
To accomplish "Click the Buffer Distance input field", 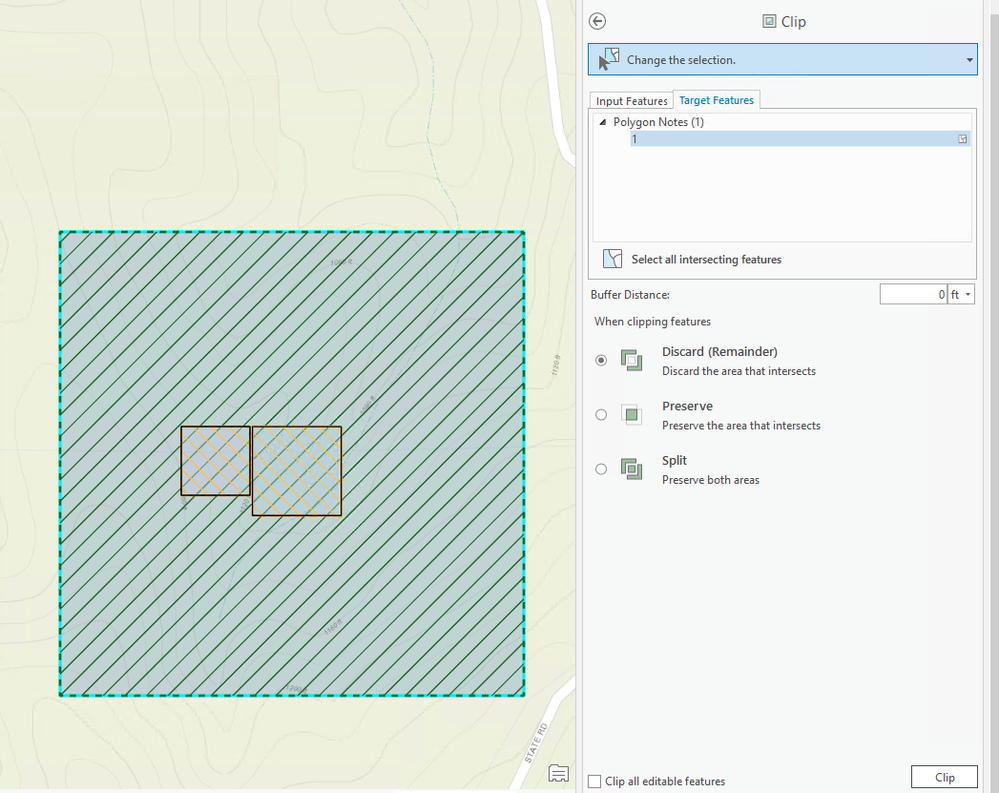I will tap(913, 294).
